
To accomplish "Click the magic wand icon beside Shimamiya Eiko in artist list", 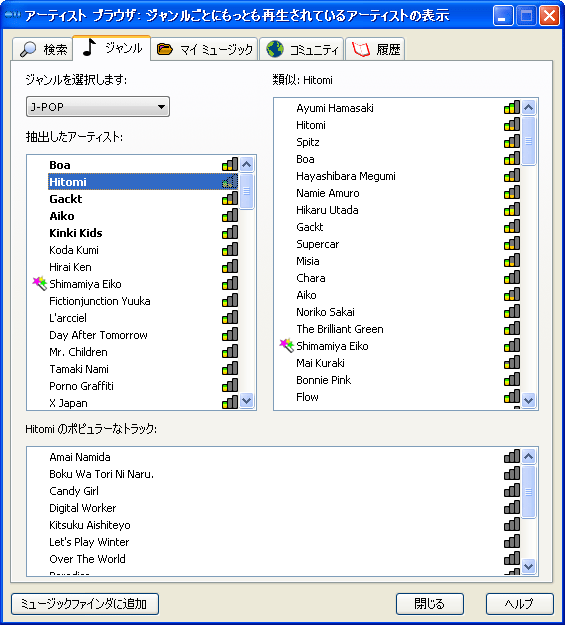I will click(39, 284).
